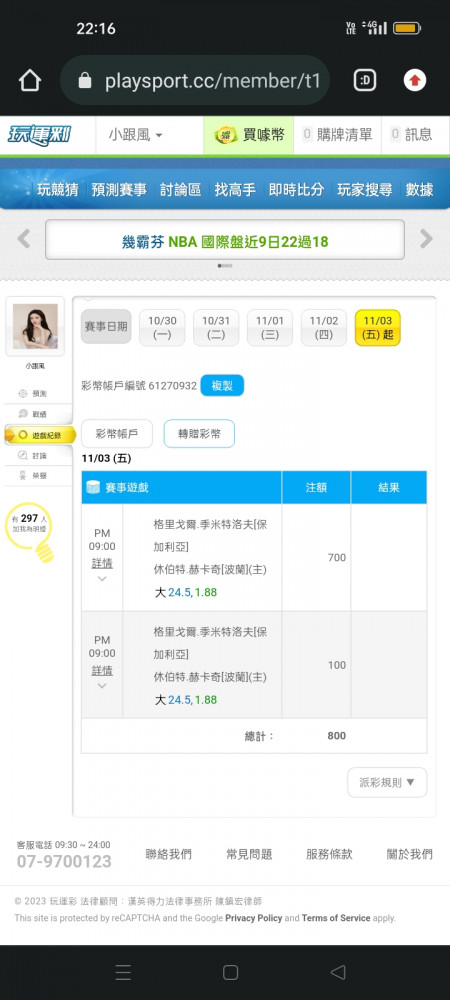Open 預測賽事 in the navigation bar

click(x=119, y=189)
